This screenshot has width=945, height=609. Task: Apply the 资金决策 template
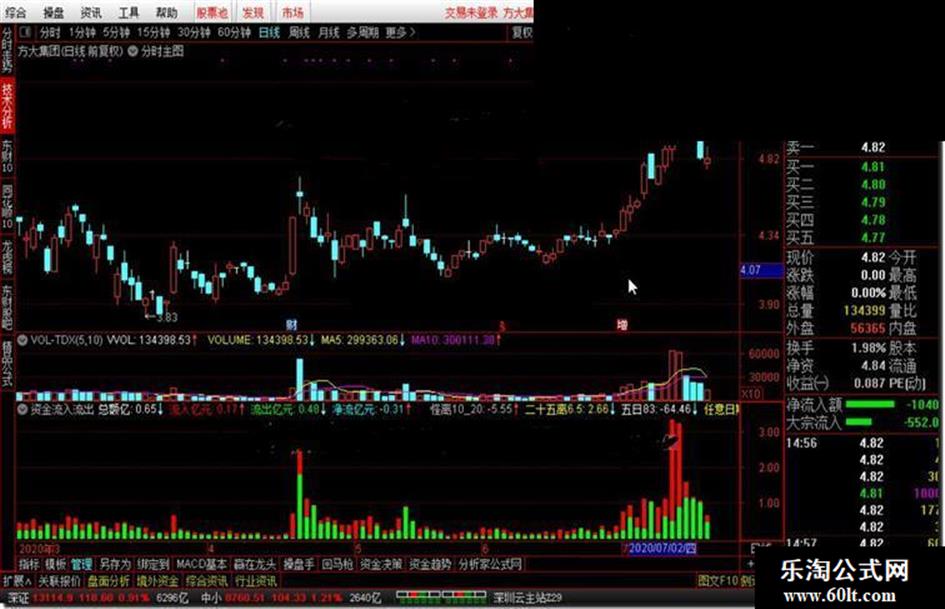point(381,564)
